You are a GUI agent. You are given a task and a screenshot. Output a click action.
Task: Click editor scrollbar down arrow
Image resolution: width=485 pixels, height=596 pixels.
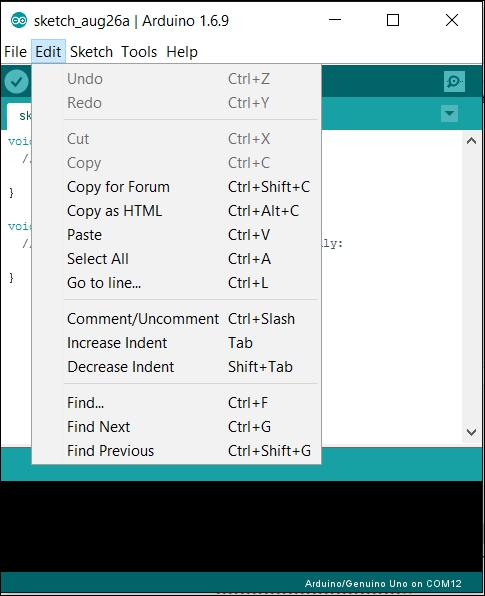[471, 432]
